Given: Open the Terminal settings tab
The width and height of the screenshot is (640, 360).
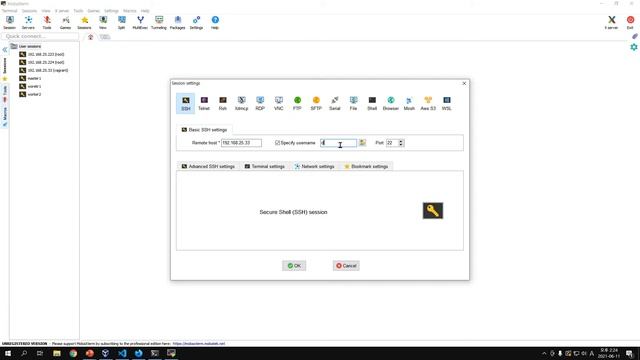Looking at the screenshot, I should tap(264, 167).
